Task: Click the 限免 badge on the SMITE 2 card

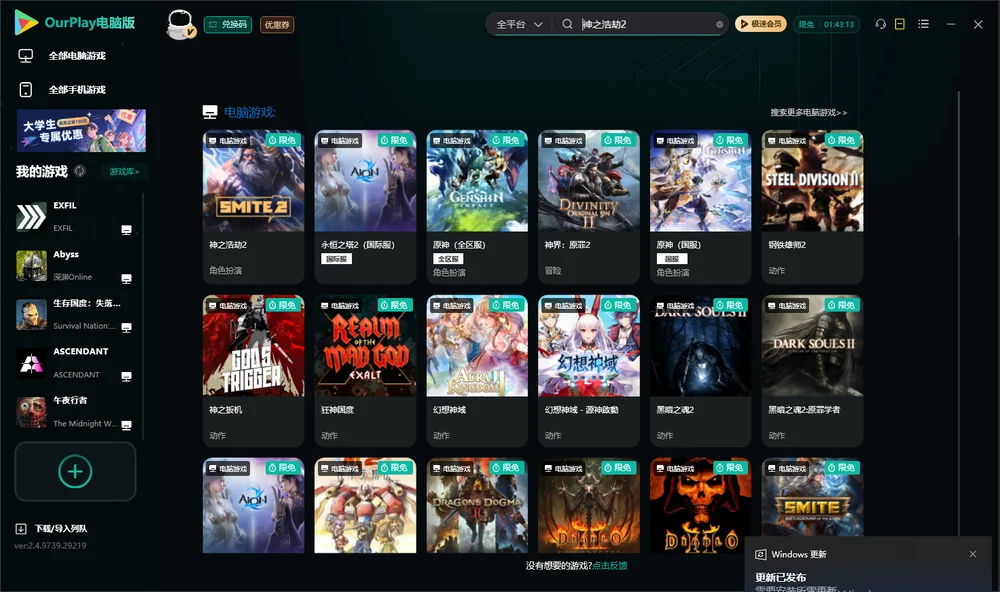Action: 283,140
